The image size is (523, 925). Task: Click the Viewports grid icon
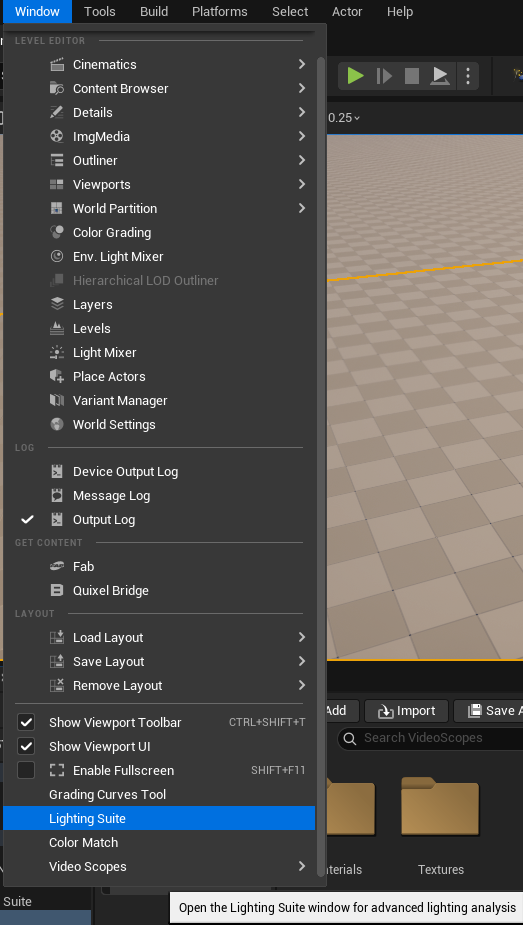57,185
